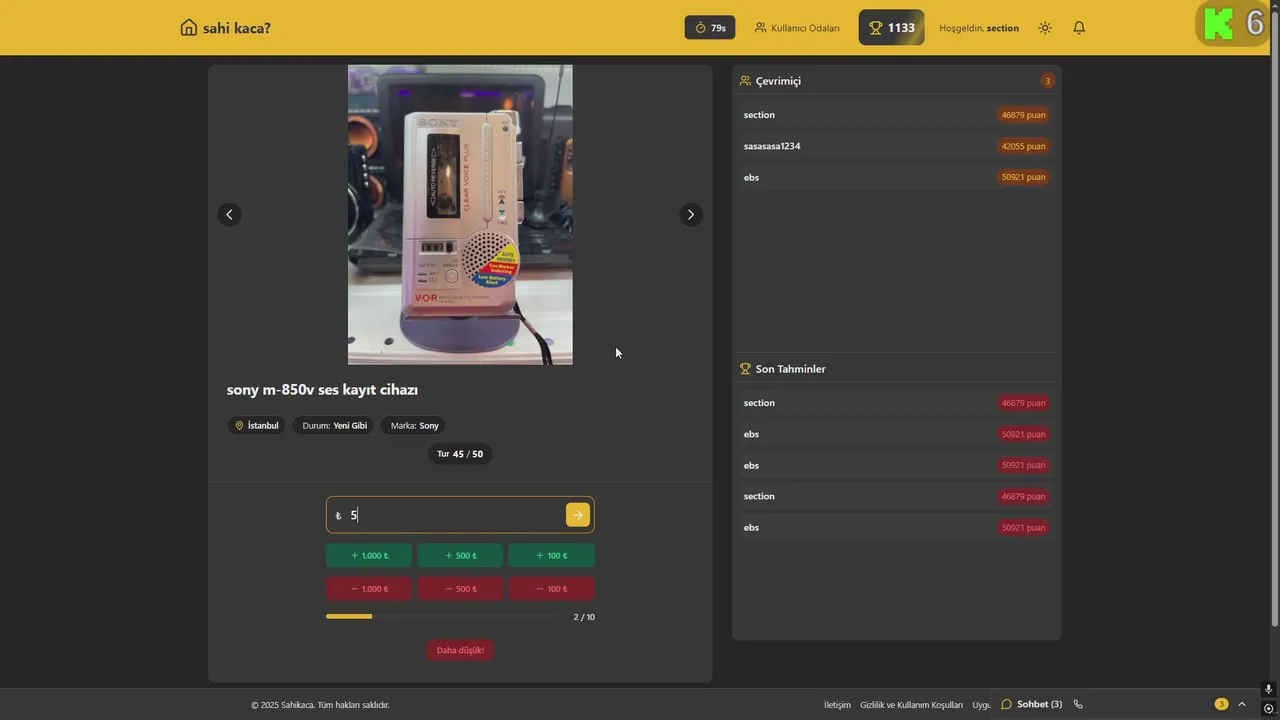Select online user sasasasa1234
Screen dimensions: 1280x720
896,146
